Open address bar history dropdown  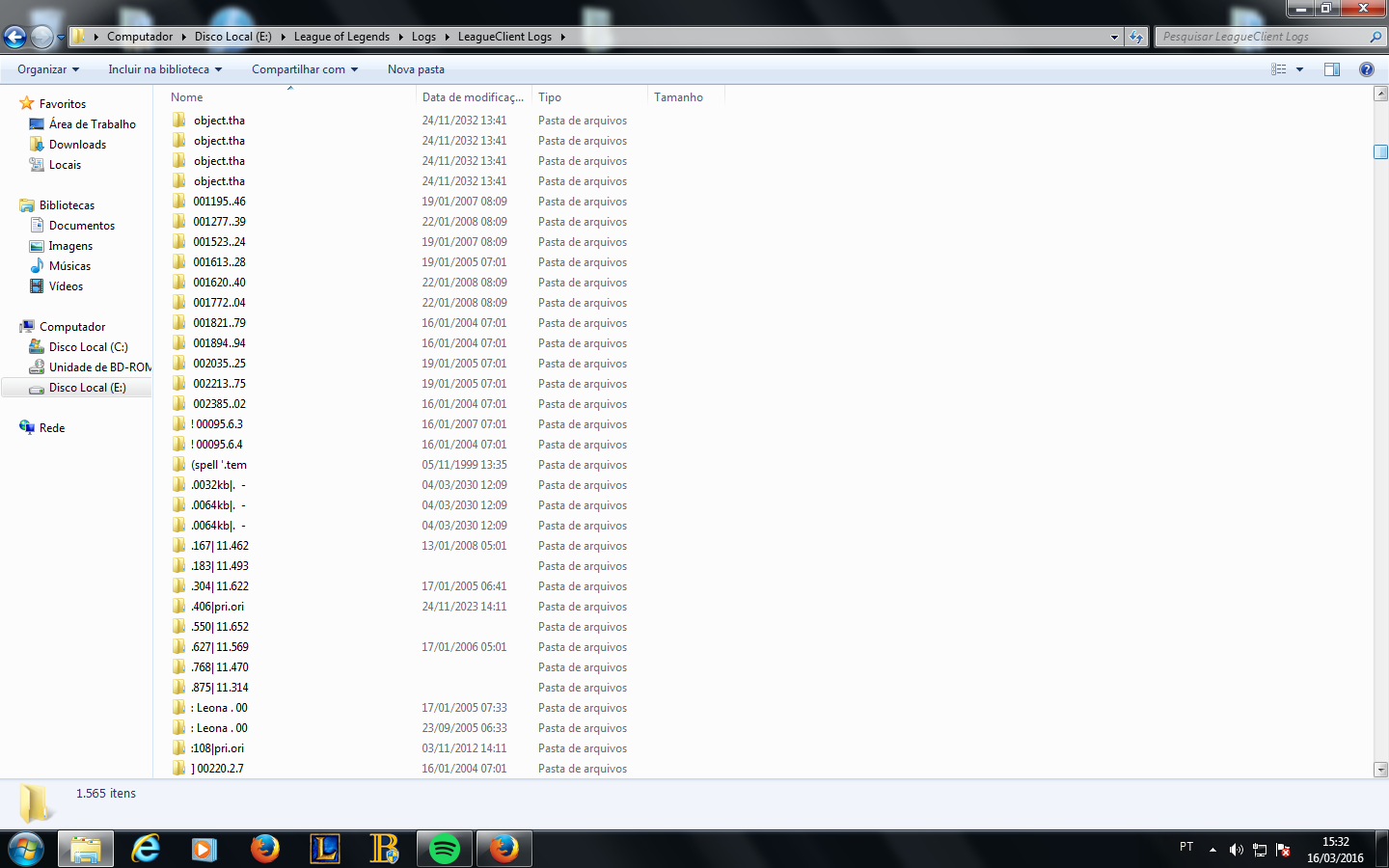tap(1114, 37)
